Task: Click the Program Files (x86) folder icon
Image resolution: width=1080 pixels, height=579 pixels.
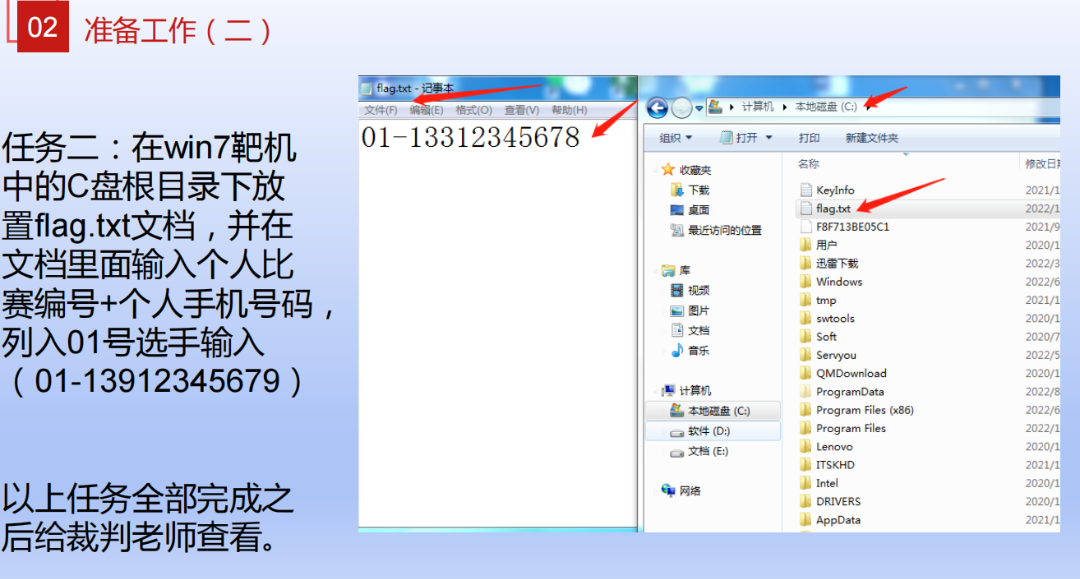Action: [806, 410]
